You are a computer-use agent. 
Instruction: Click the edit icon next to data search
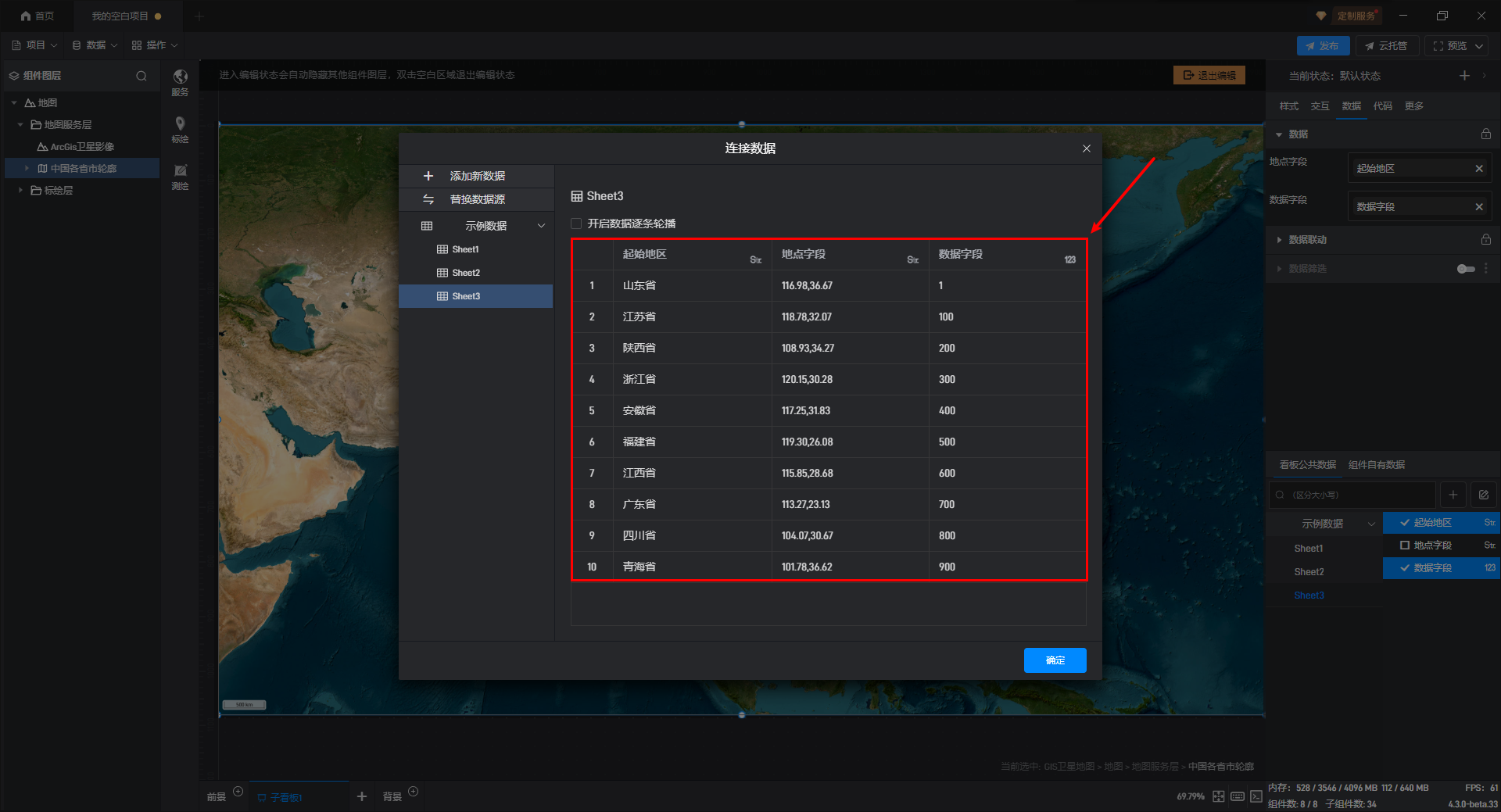click(x=1483, y=495)
